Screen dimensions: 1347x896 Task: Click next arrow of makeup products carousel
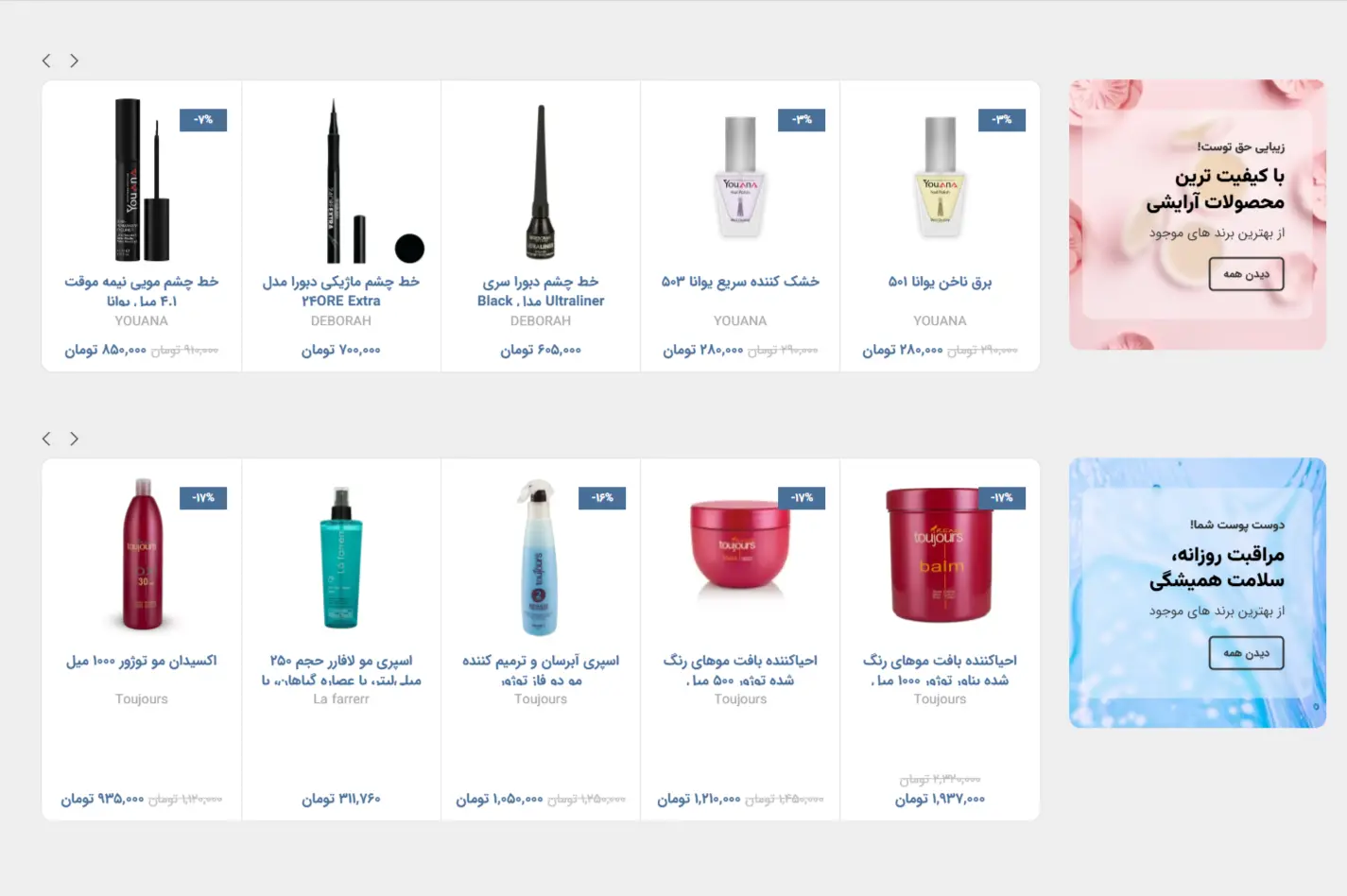74,60
